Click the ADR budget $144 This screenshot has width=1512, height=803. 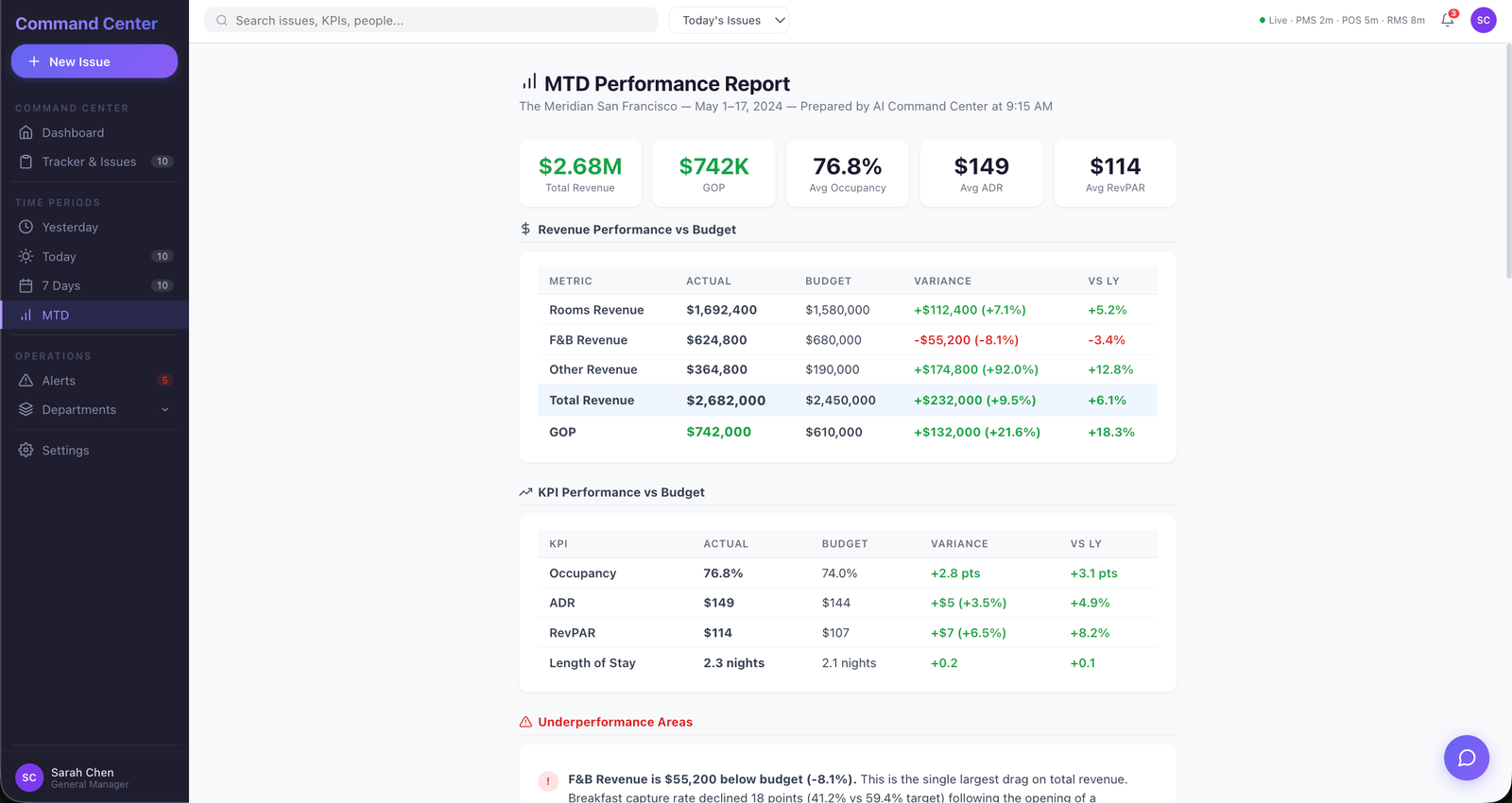coord(836,603)
